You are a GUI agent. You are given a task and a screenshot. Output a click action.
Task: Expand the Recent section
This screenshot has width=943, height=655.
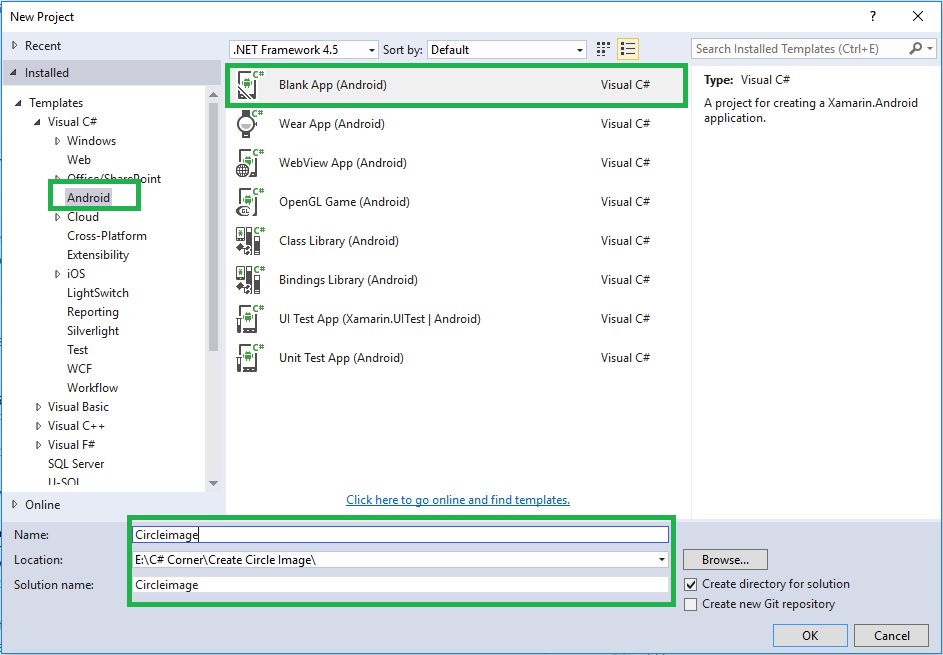[x=15, y=46]
